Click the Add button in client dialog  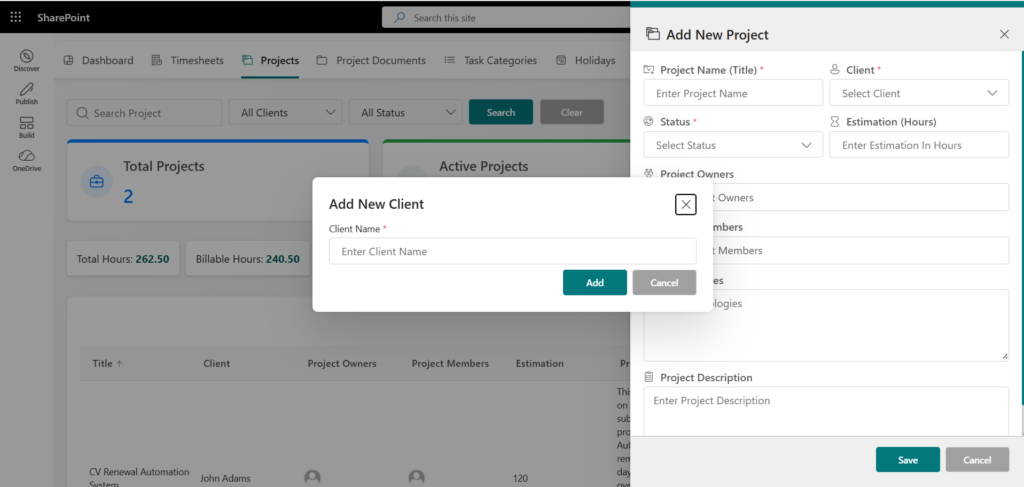(595, 283)
